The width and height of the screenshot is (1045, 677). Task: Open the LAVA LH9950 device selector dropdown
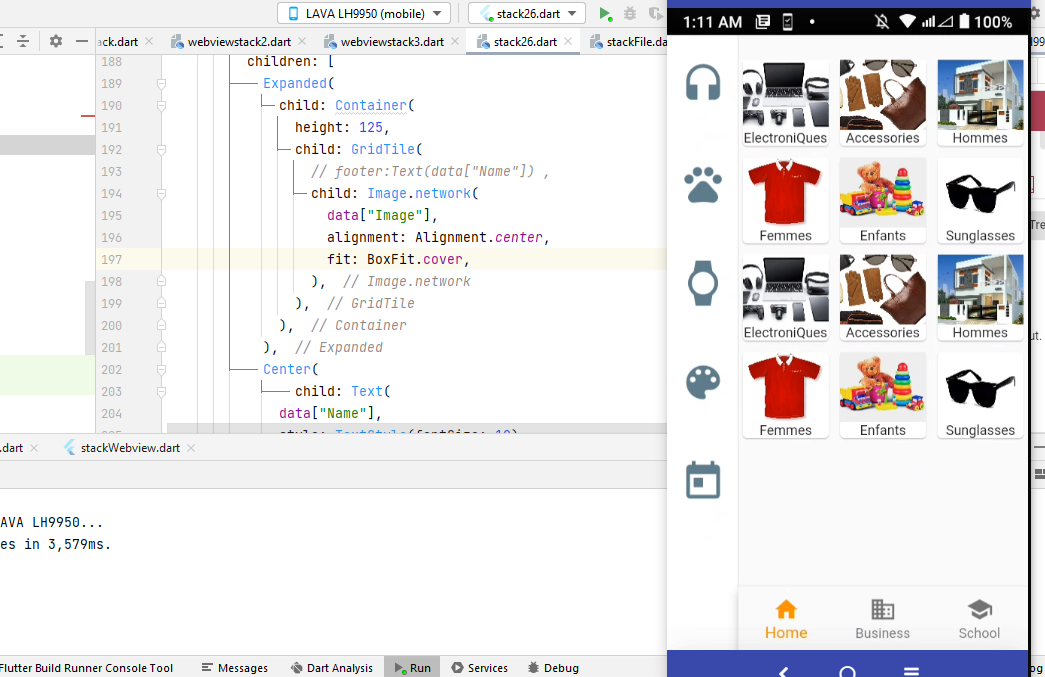point(364,13)
